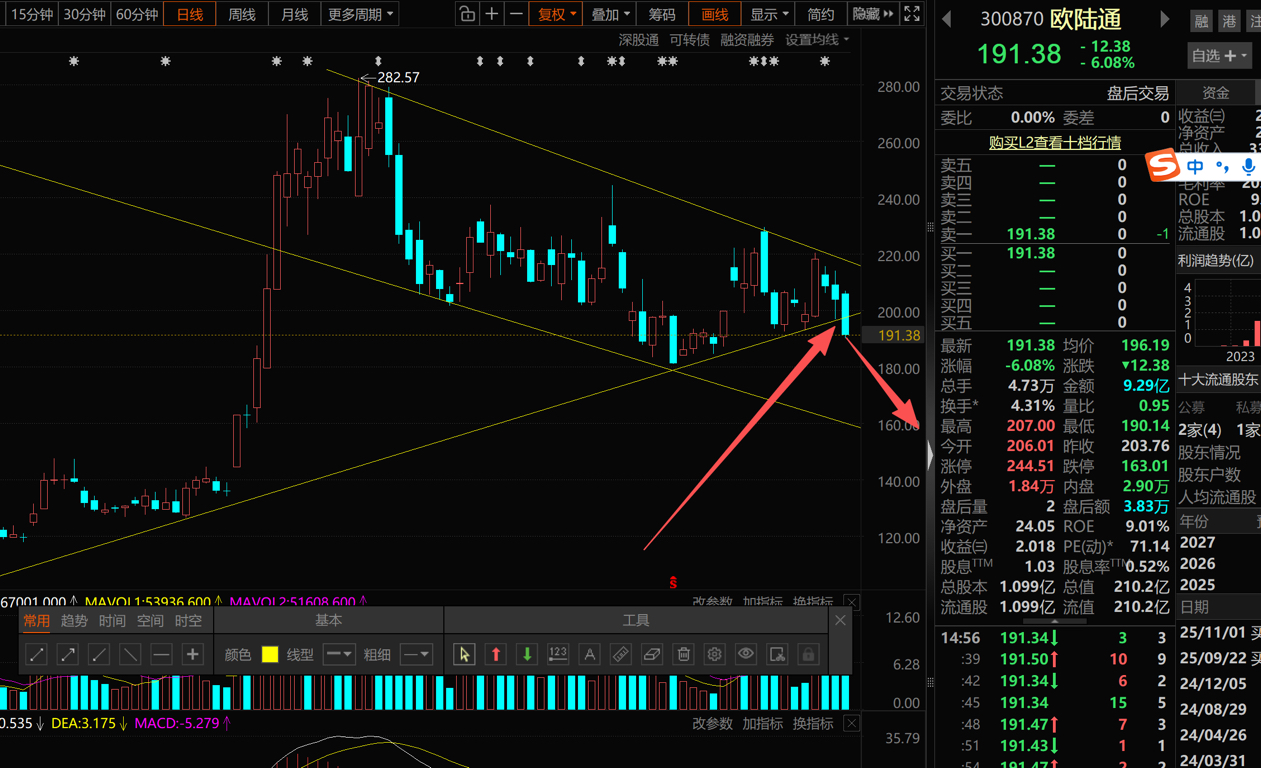Screen dimensions: 1261x768
Task: Select the cursor pointer tool
Action: [463, 655]
